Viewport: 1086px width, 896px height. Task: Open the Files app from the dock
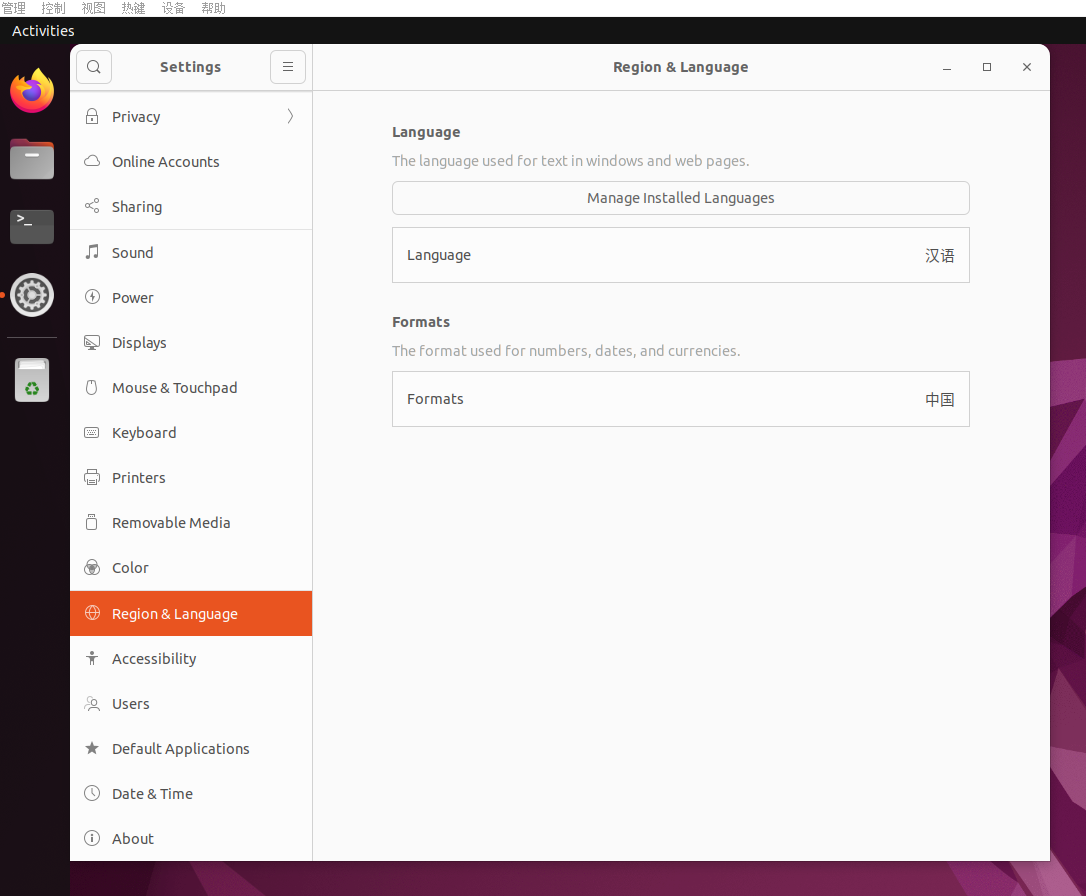coord(31,159)
